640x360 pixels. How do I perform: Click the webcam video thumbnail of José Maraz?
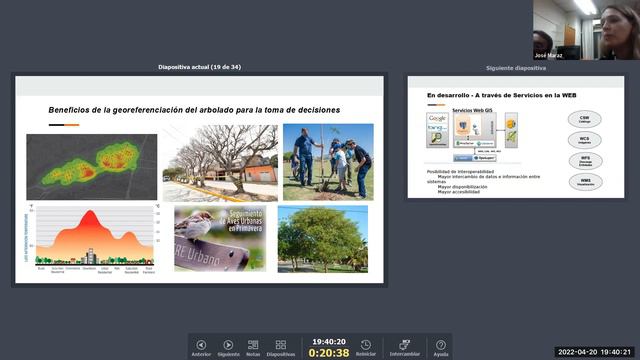(x=586, y=30)
